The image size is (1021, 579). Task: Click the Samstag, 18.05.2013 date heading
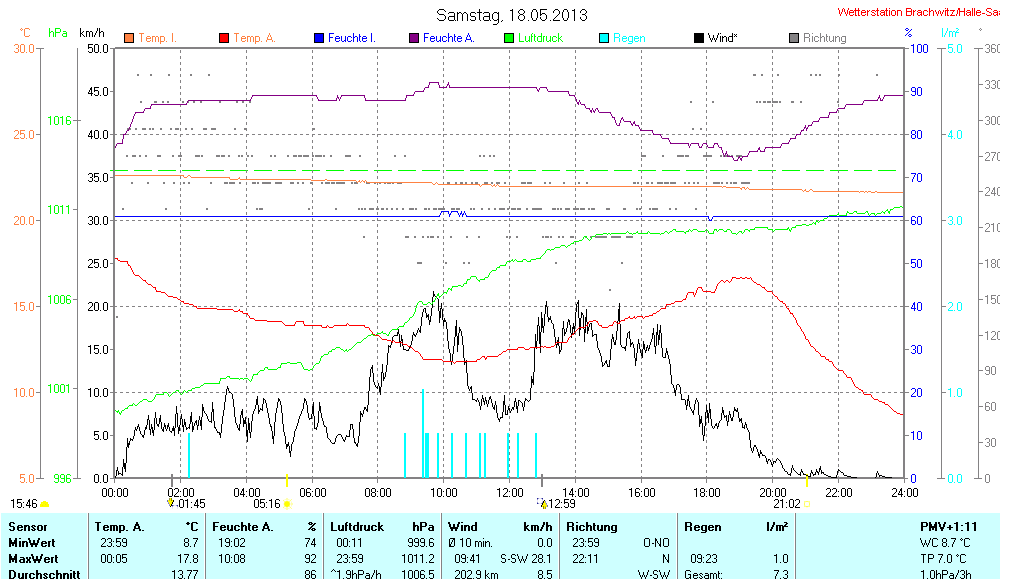point(511,15)
